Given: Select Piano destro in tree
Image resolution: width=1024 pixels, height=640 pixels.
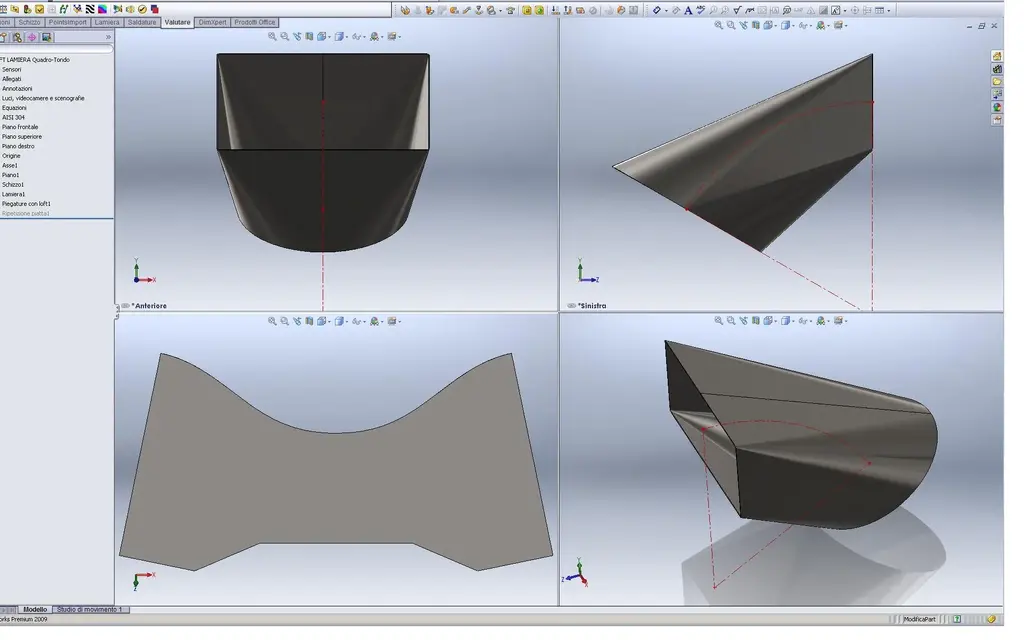Looking at the screenshot, I should coord(18,146).
